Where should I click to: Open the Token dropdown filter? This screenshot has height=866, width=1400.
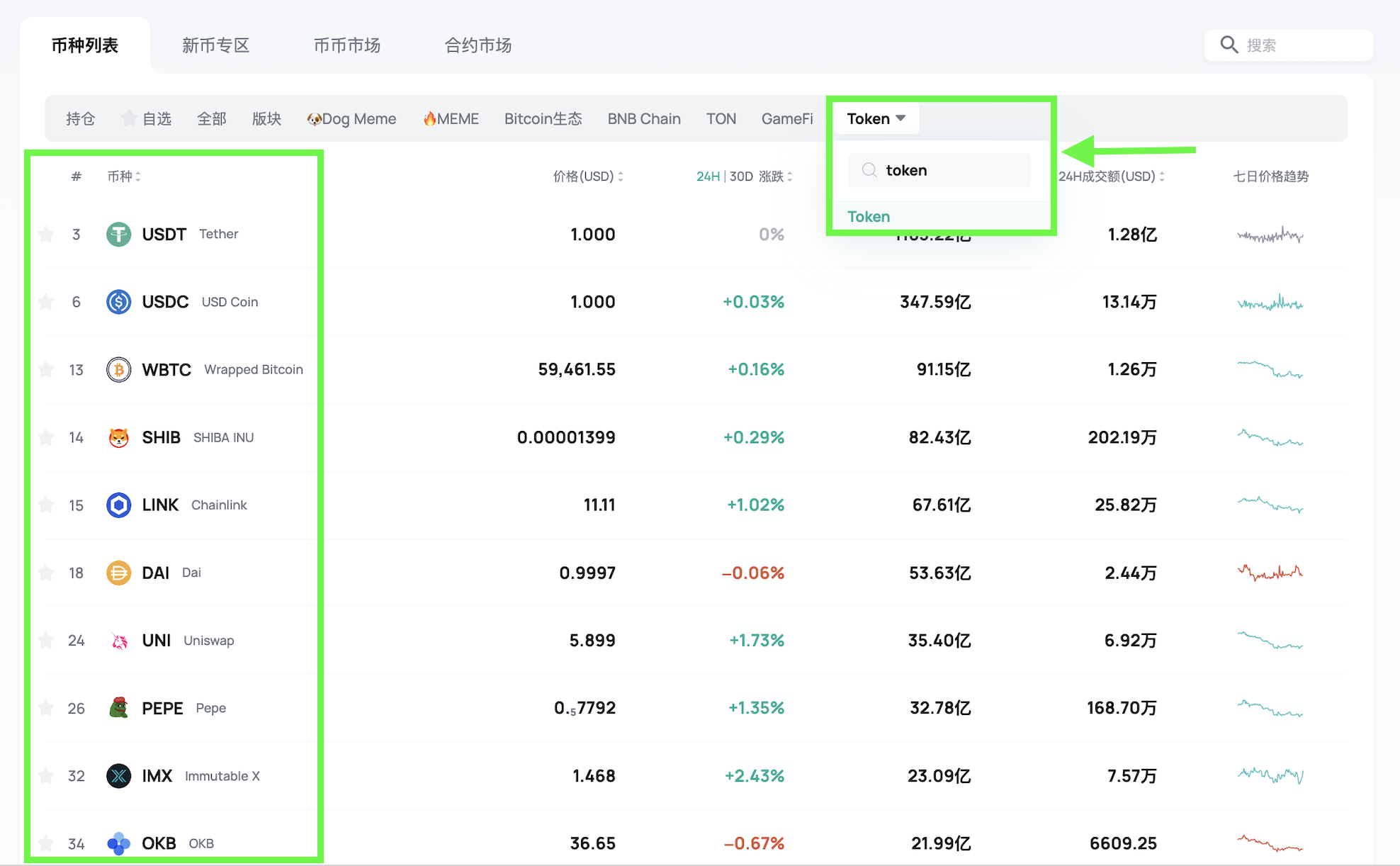coord(876,118)
